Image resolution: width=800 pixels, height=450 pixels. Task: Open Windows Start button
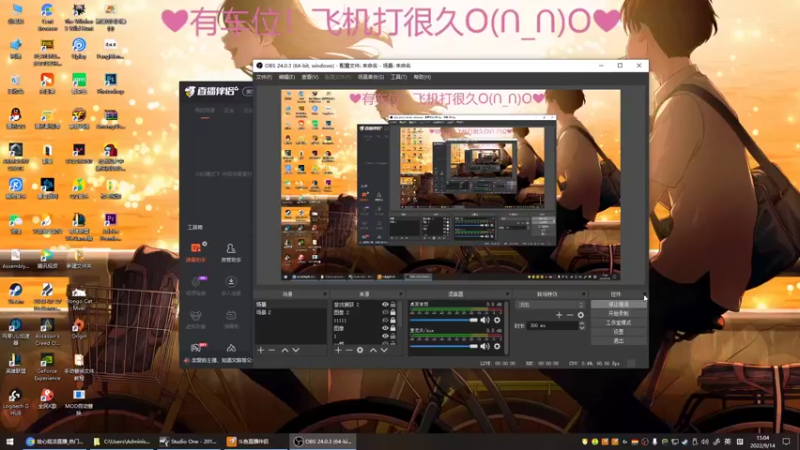point(9,441)
